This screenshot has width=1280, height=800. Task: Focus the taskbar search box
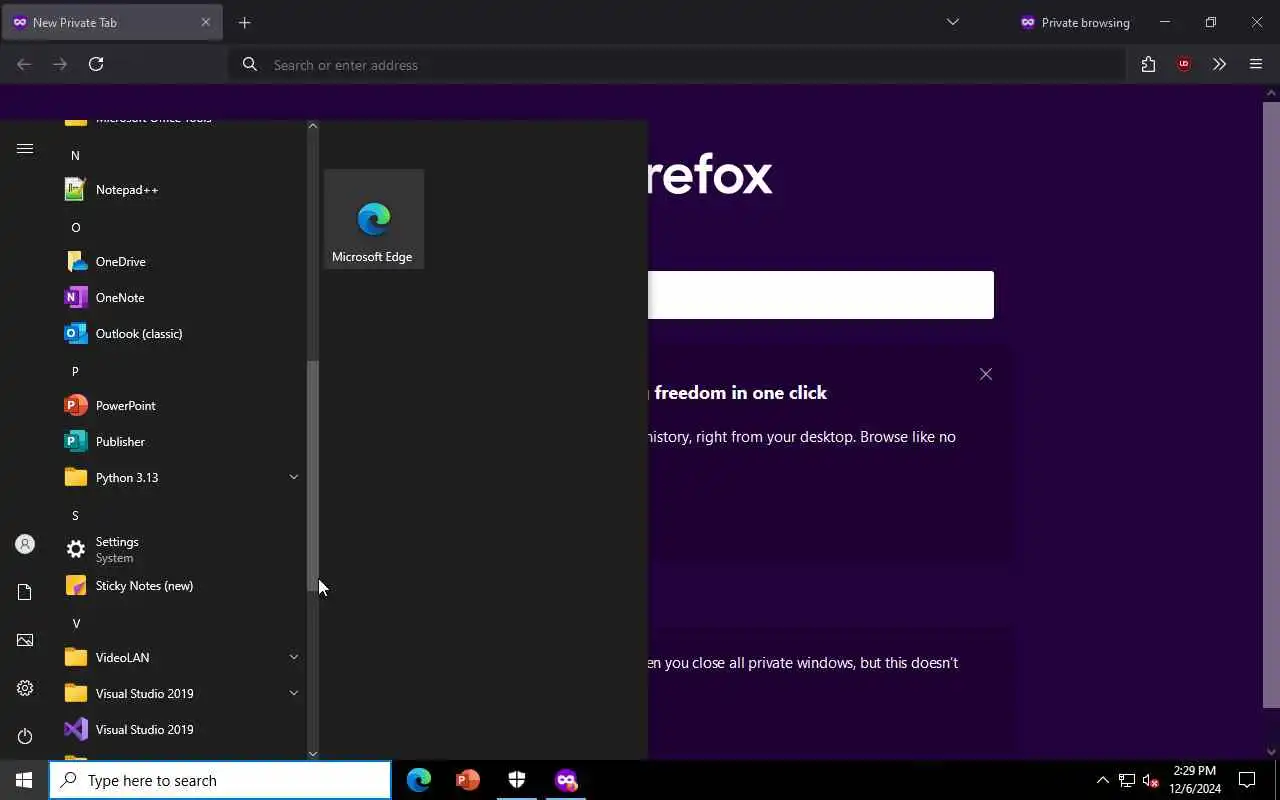tap(220, 780)
